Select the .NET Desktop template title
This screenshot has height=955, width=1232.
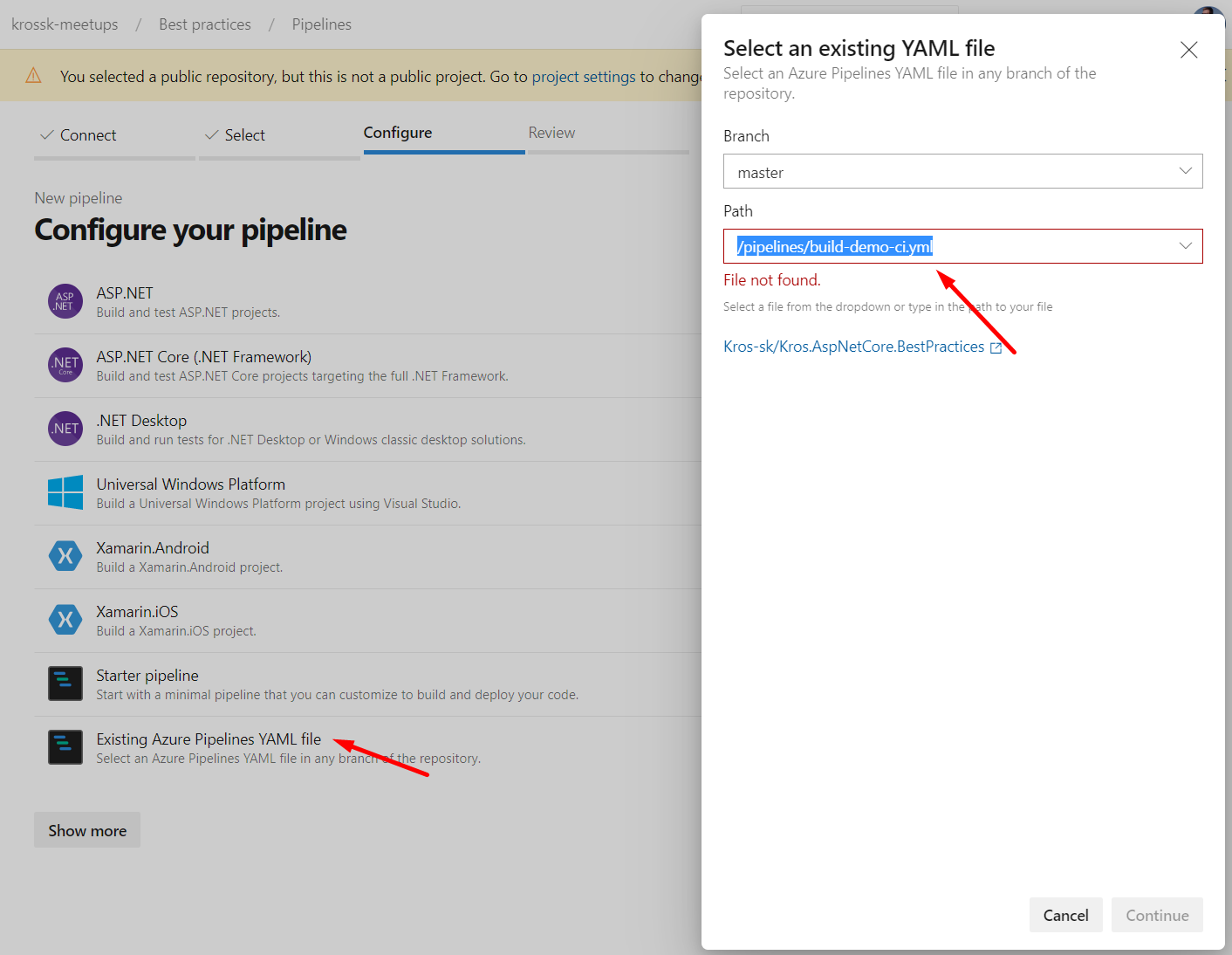[141, 420]
